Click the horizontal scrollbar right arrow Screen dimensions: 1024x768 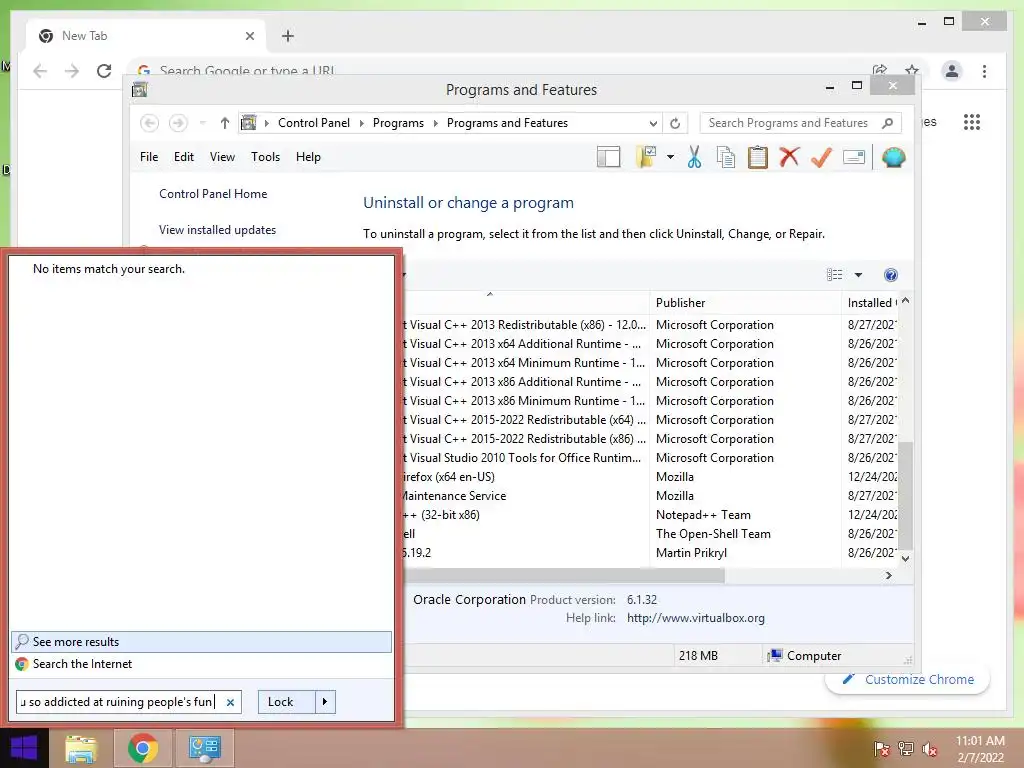[888, 575]
